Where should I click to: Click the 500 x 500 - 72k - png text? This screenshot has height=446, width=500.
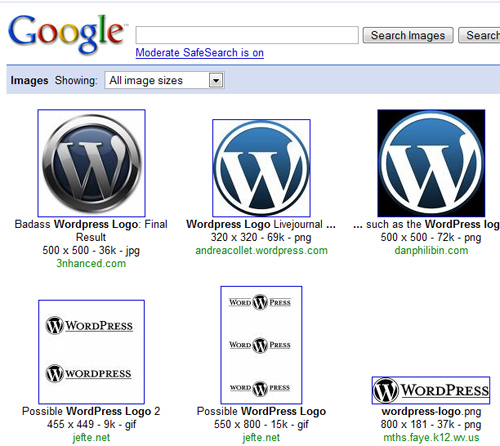coord(431,237)
